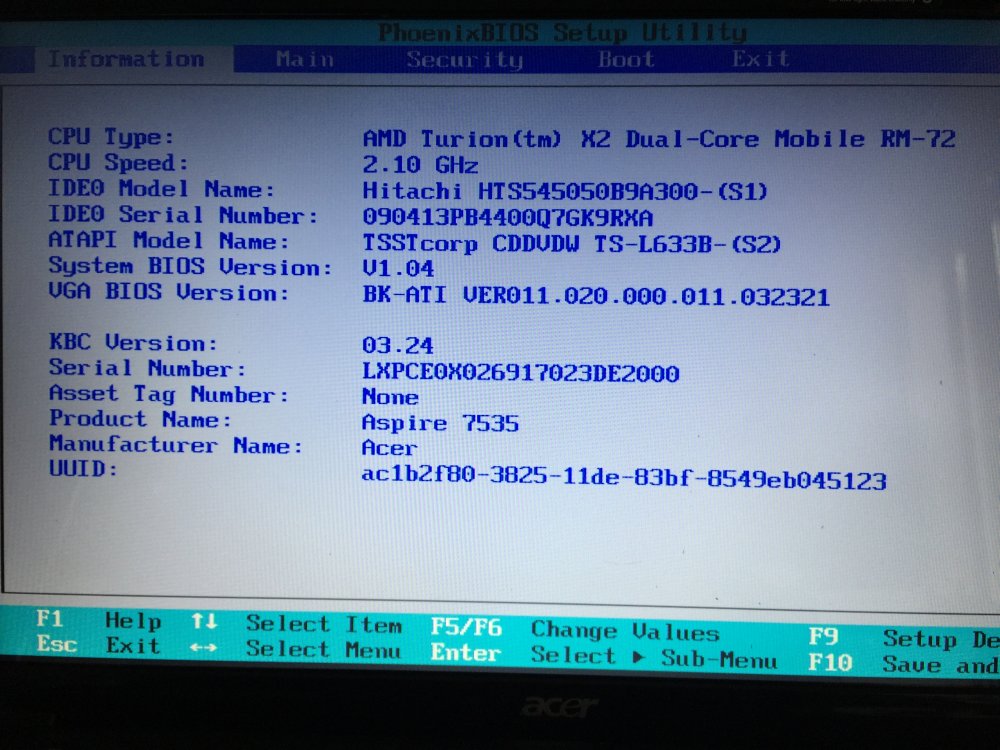Click the CPU Type label
The height and width of the screenshot is (750, 1000).
tap(111, 137)
